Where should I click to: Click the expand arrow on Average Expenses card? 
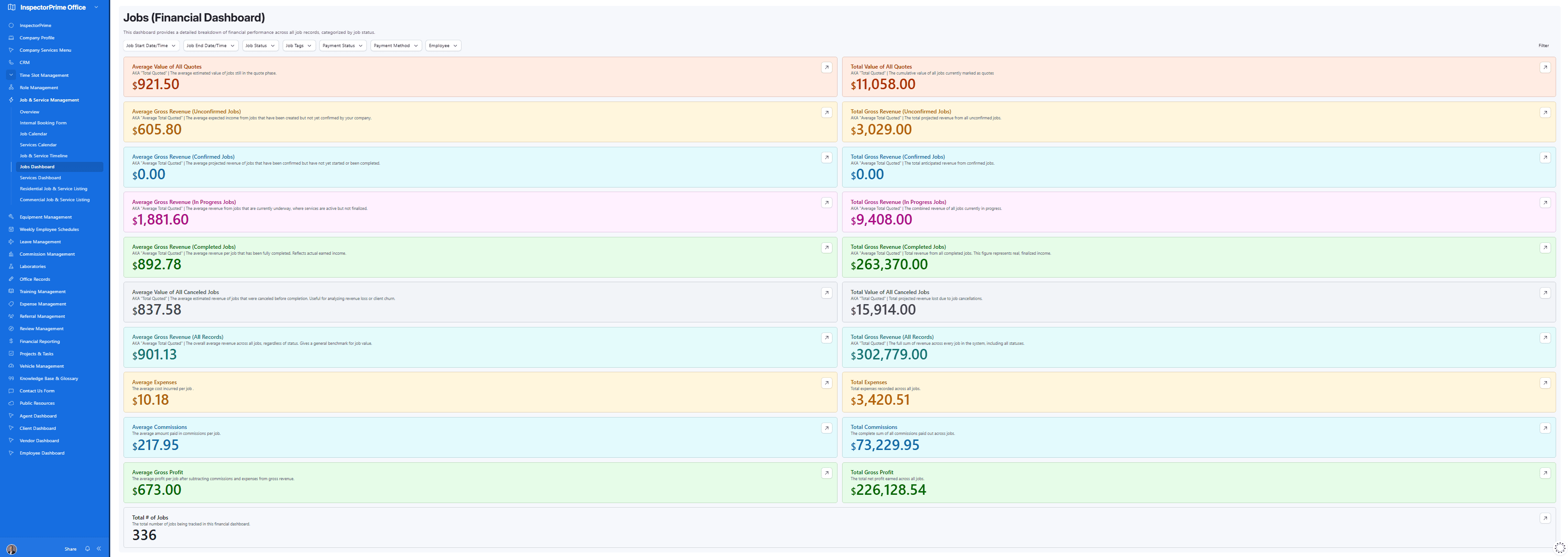pyautogui.click(x=826, y=383)
